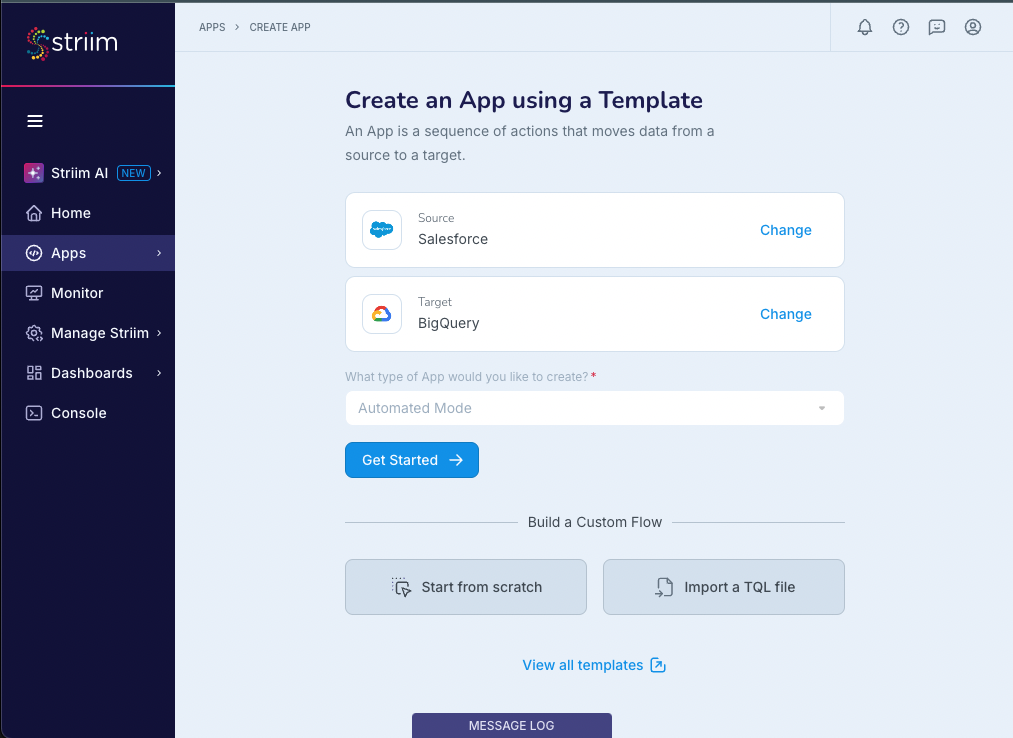Open the Monitor page
1013x738 pixels.
pyautogui.click(x=77, y=293)
